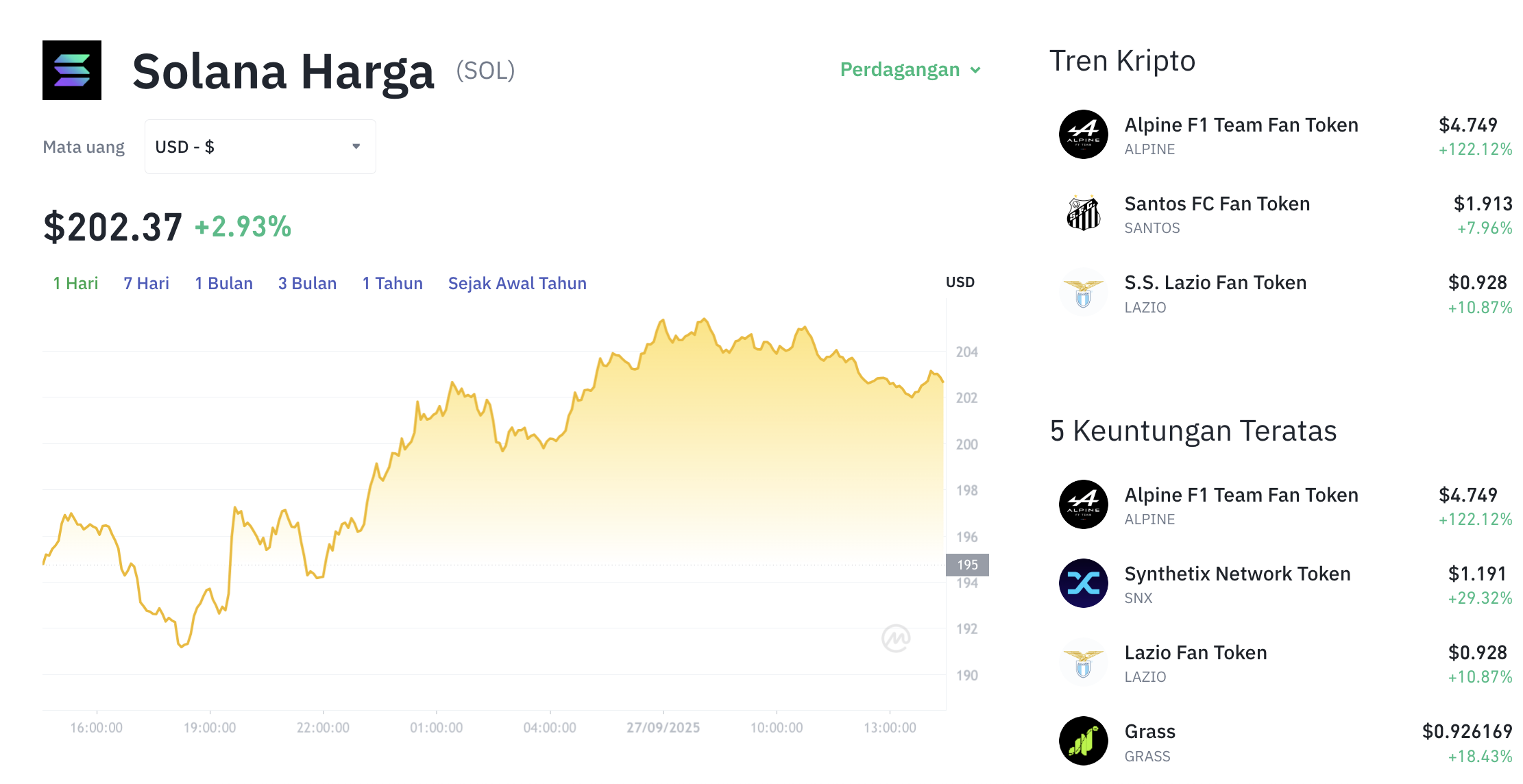This screenshot has height=784, width=1523.
Task: Click the Synthetix Network Token icon
Action: coord(1083,583)
